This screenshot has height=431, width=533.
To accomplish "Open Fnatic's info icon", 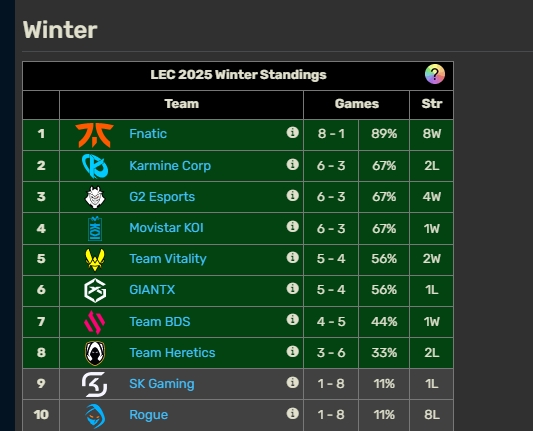I will click(x=292, y=132).
